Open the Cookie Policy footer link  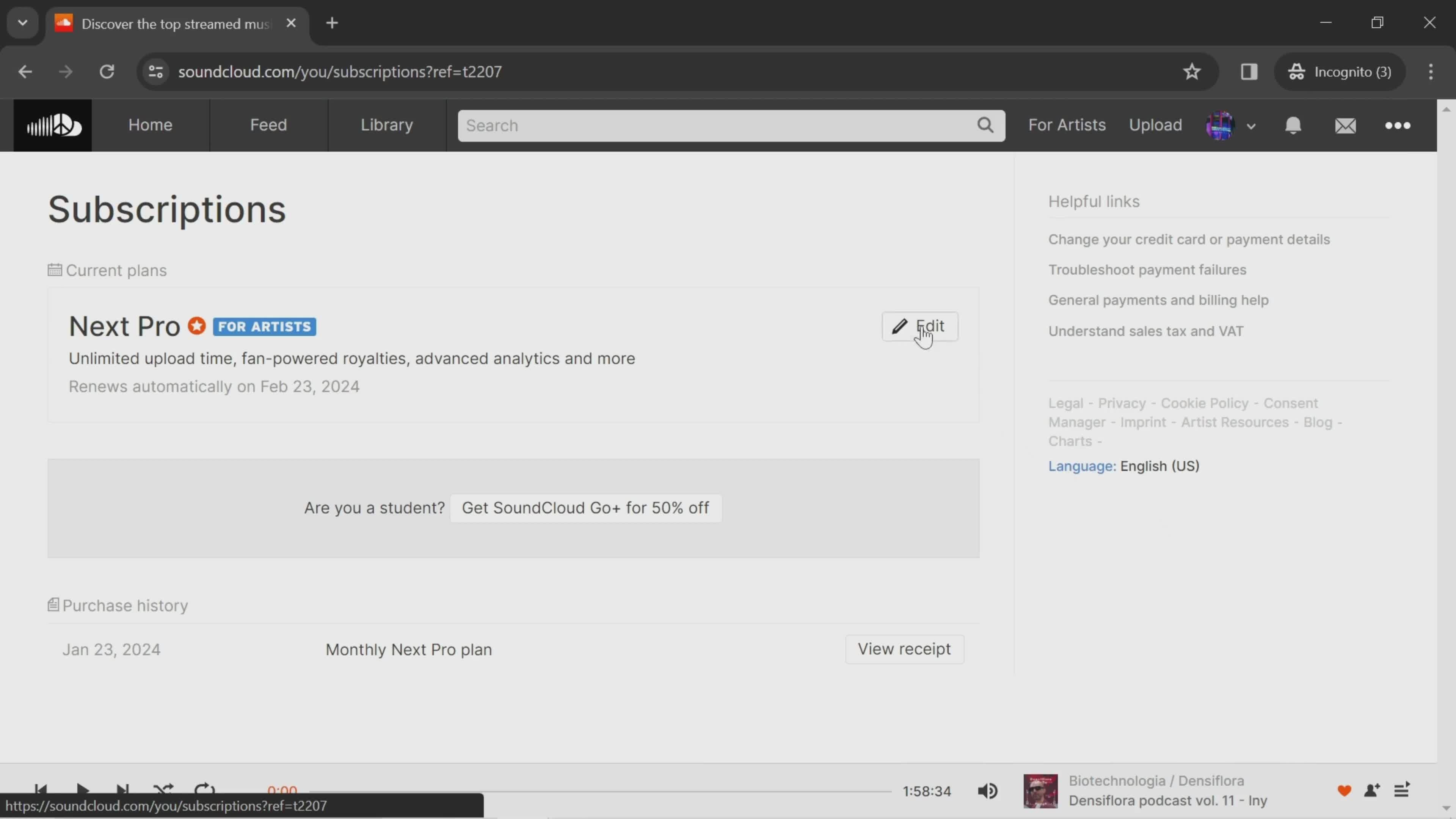pyautogui.click(x=1204, y=403)
